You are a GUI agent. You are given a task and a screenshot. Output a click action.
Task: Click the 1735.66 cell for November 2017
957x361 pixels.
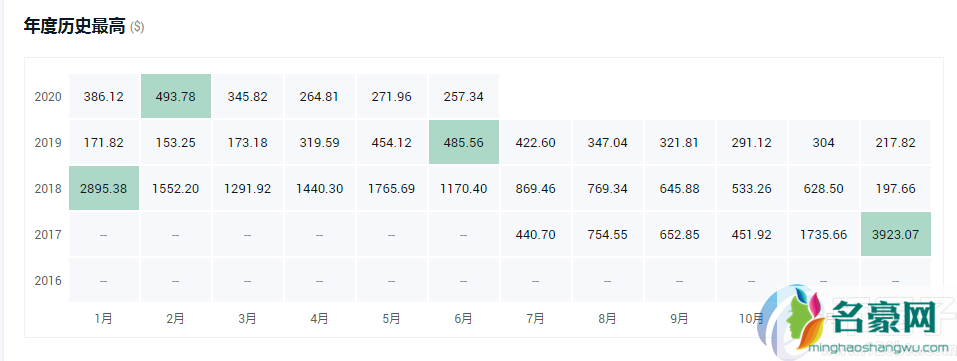pos(824,234)
